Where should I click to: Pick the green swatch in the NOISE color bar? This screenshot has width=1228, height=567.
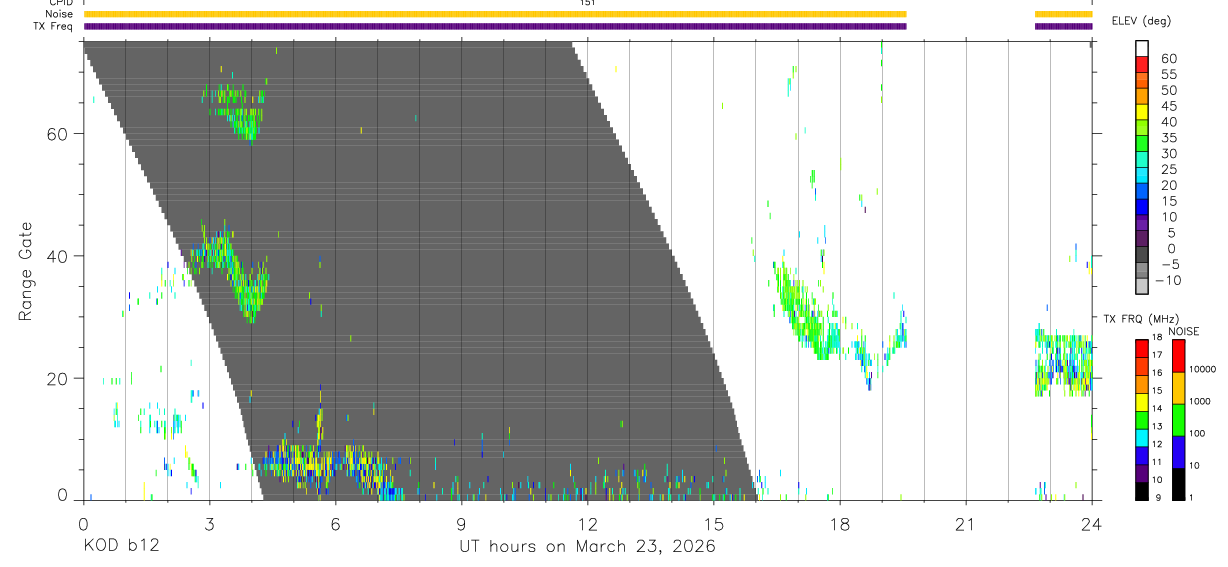pyautogui.click(x=1178, y=420)
